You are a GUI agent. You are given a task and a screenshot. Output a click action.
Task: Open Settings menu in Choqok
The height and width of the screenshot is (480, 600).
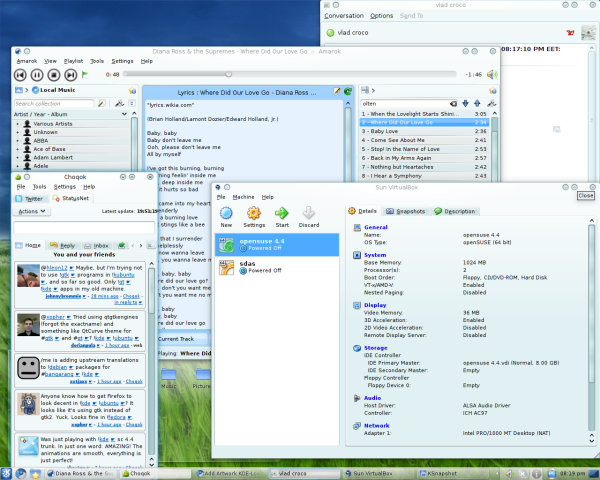(x=65, y=187)
